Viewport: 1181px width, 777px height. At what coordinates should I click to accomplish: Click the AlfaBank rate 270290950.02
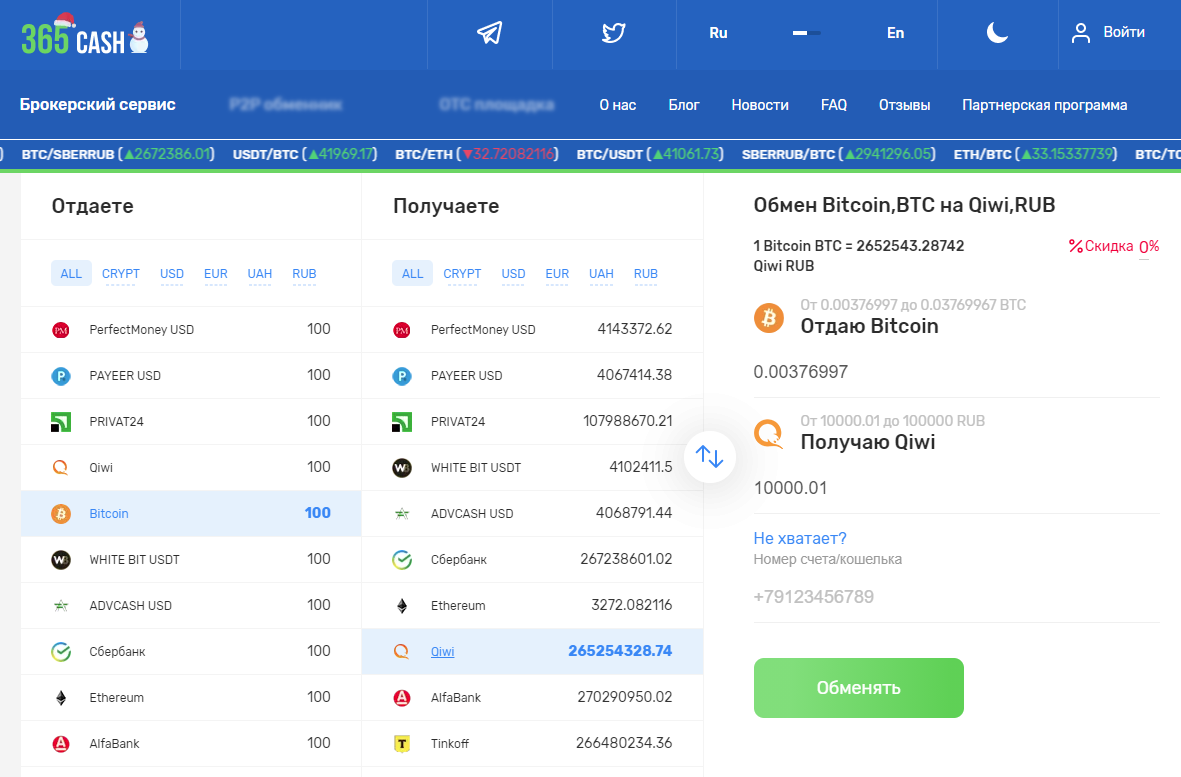tap(624, 697)
